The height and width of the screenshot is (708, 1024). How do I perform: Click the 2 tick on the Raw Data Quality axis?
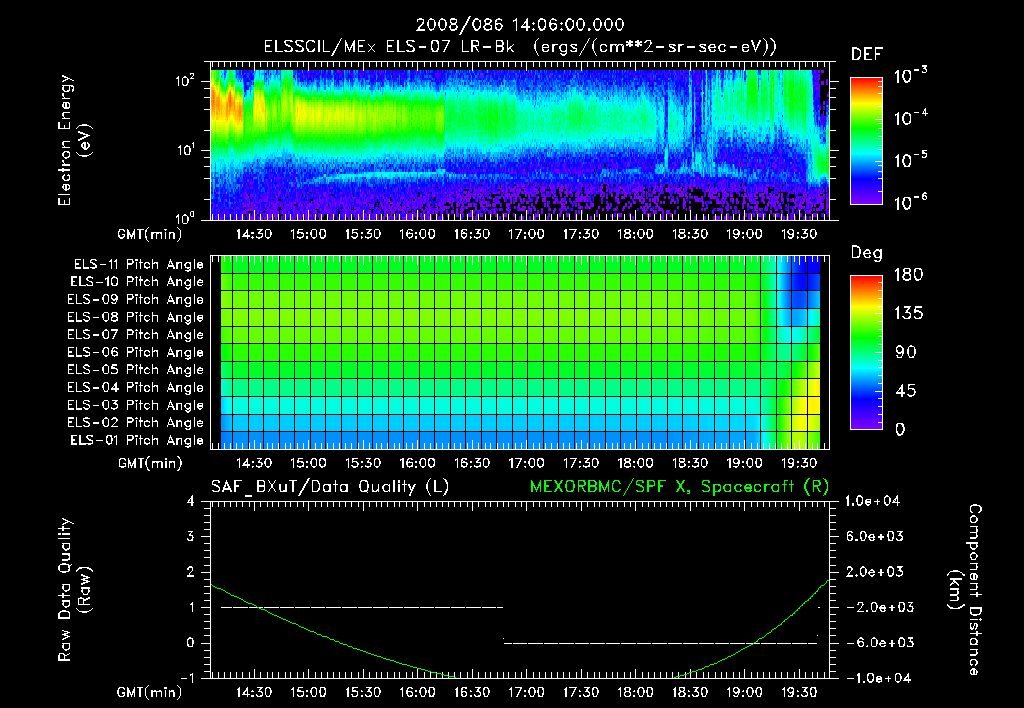point(191,572)
